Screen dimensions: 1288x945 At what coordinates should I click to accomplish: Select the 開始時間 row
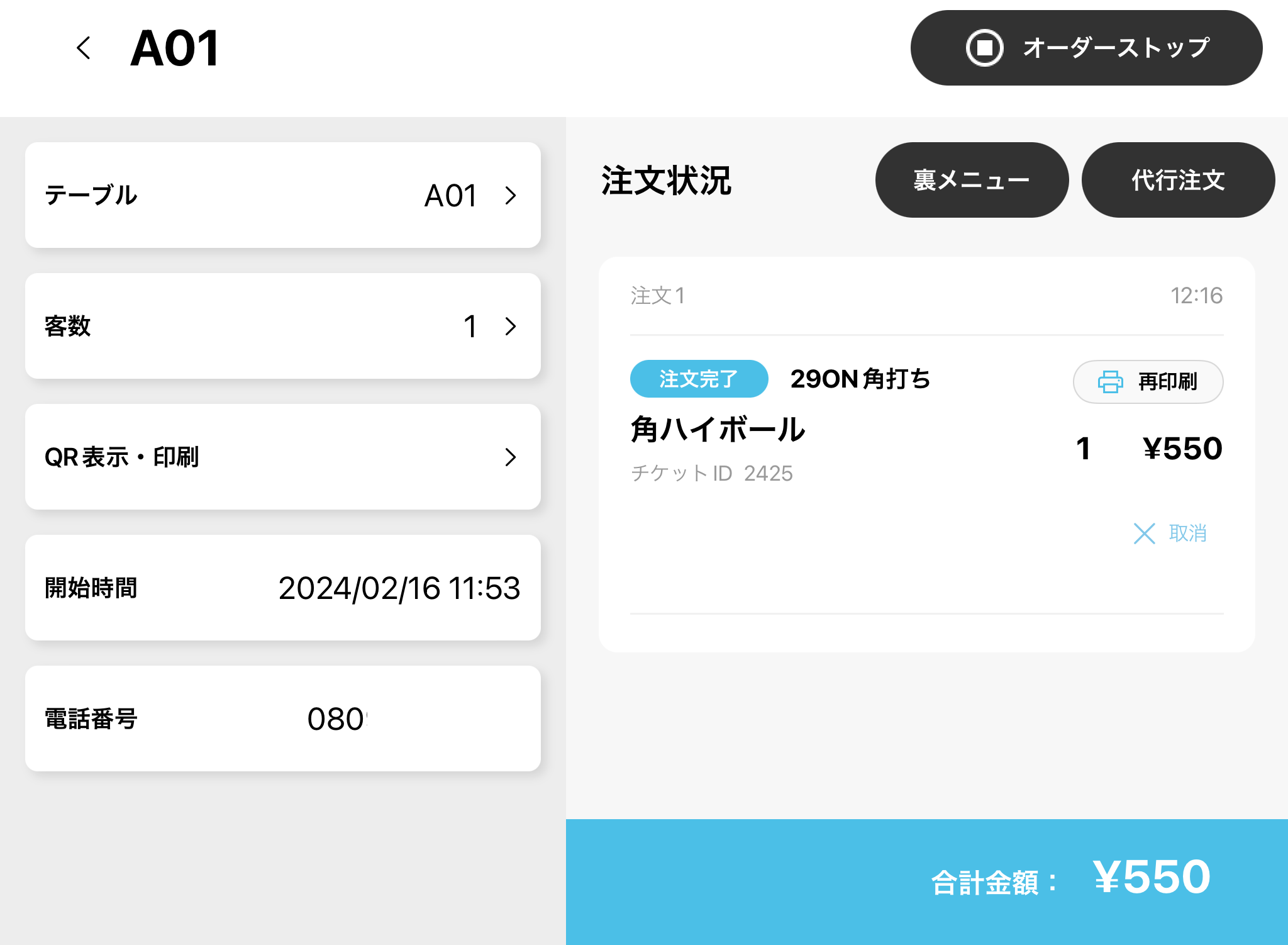click(x=283, y=588)
